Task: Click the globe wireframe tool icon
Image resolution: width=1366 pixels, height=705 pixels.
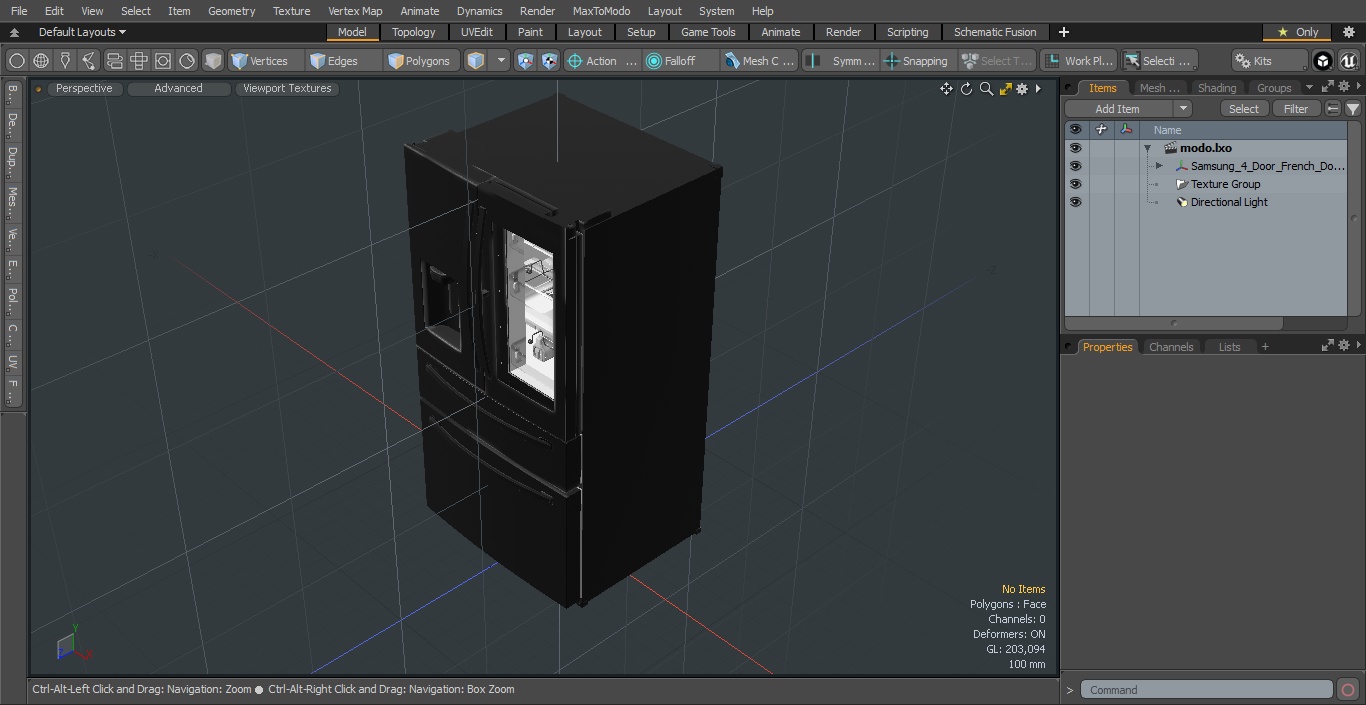Action: coord(40,61)
